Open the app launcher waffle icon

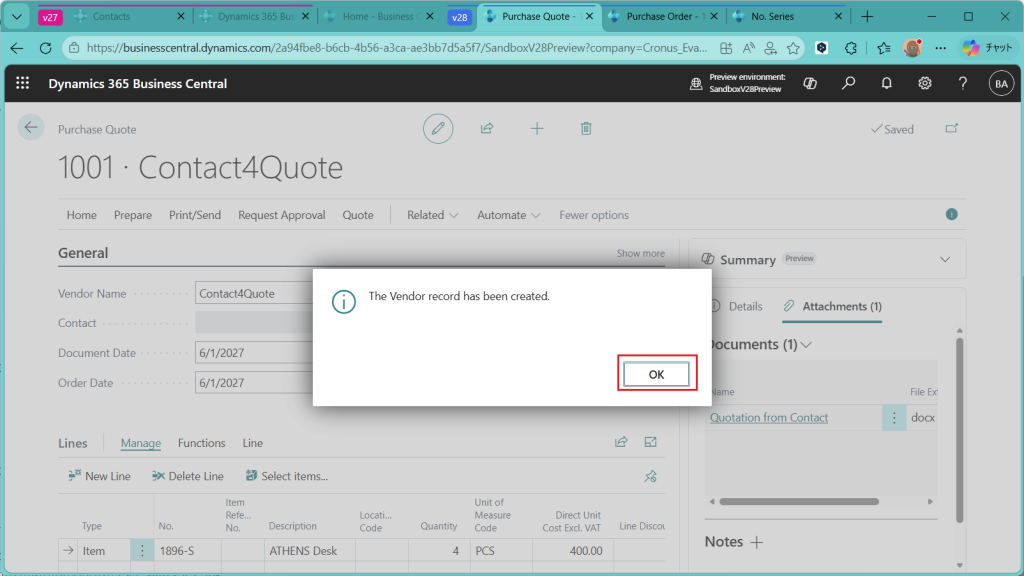[23, 84]
